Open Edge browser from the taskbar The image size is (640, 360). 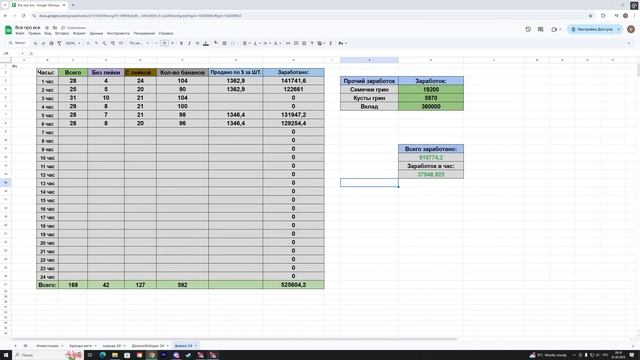(102, 355)
